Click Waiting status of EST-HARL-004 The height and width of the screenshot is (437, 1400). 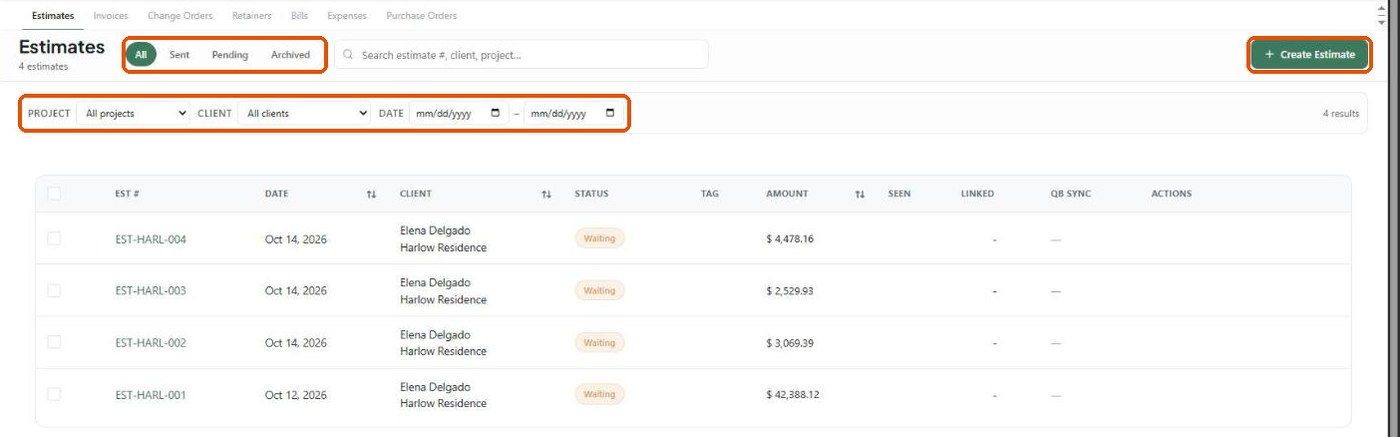pyautogui.click(x=599, y=238)
